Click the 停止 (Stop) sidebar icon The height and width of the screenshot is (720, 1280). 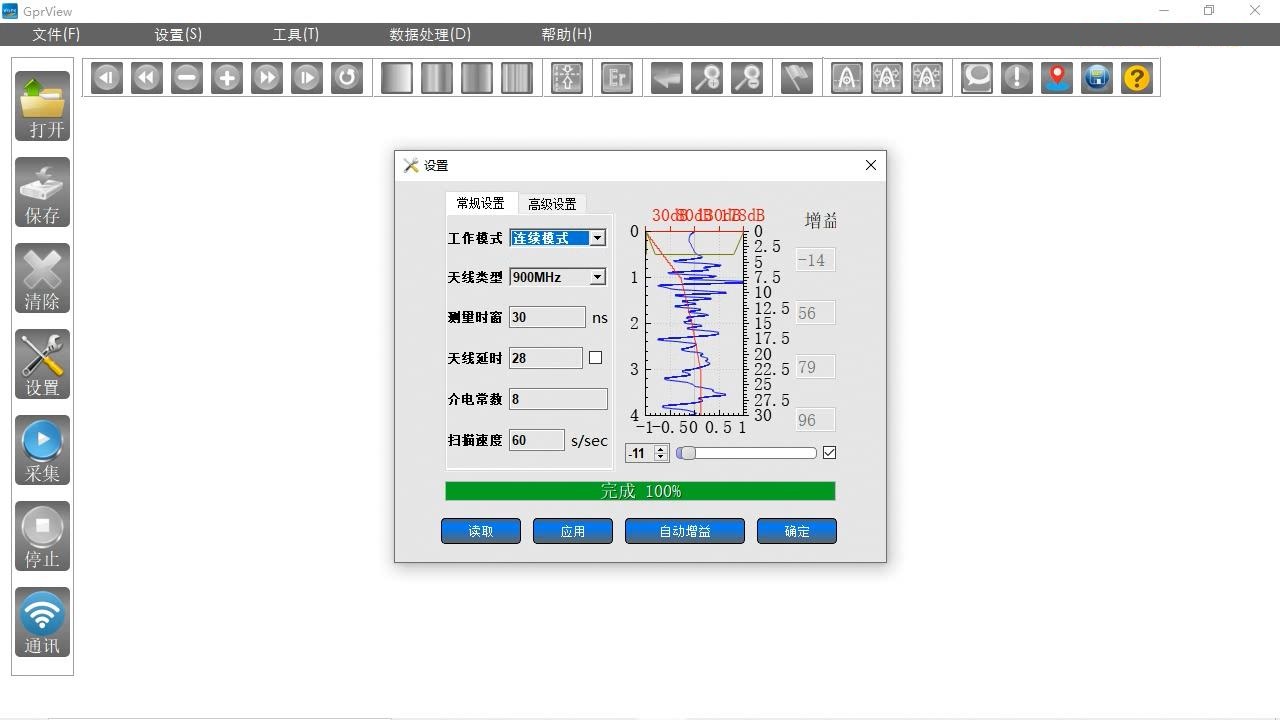(x=42, y=536)
